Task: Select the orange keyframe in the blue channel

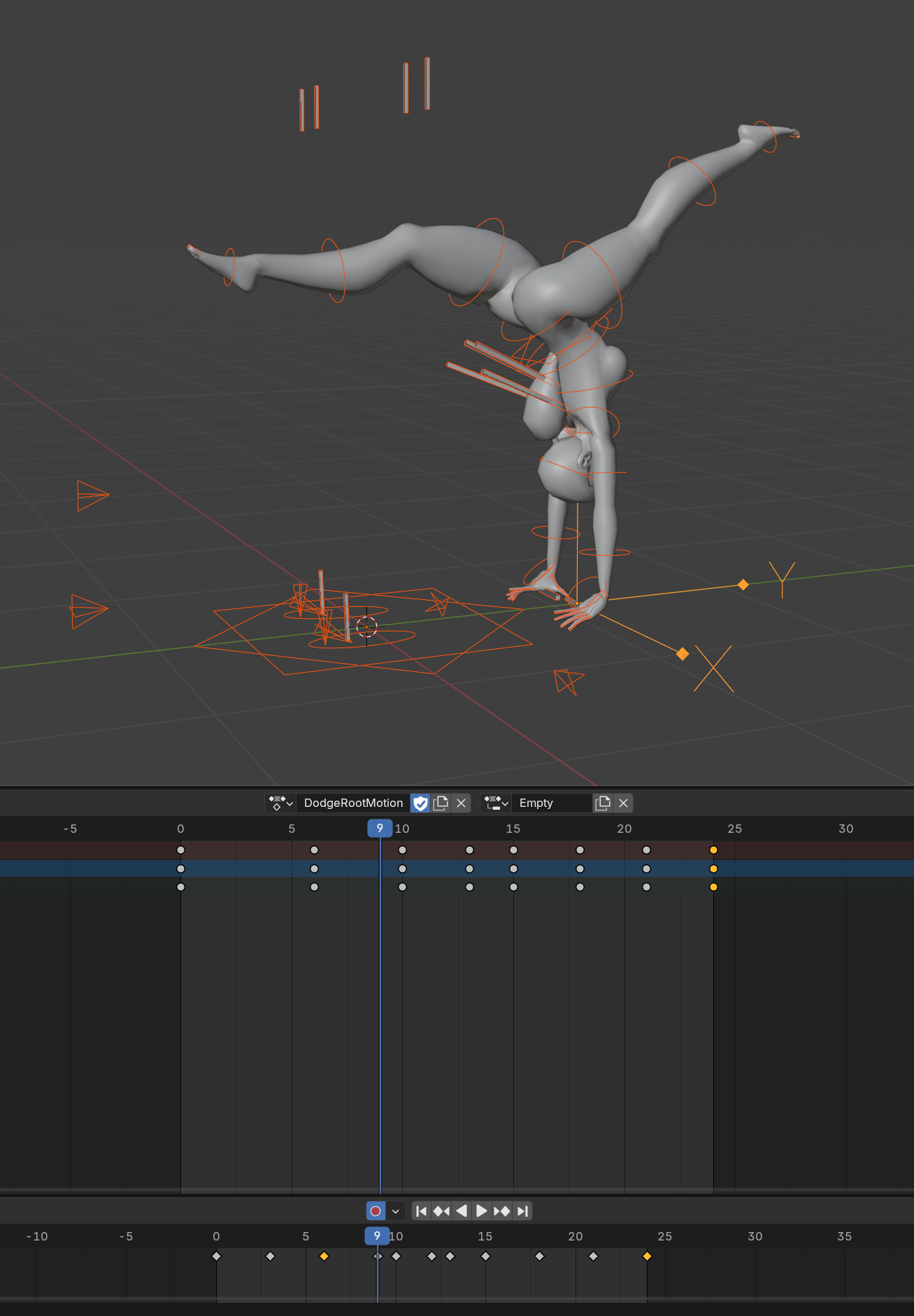Action: (713, 868)
